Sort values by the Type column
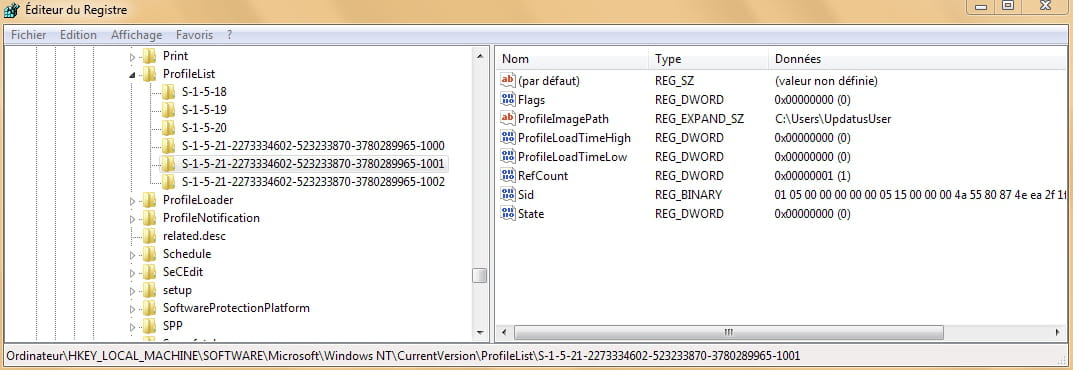Viewport: 1073px width, 370px height. [x=708, y=59]
